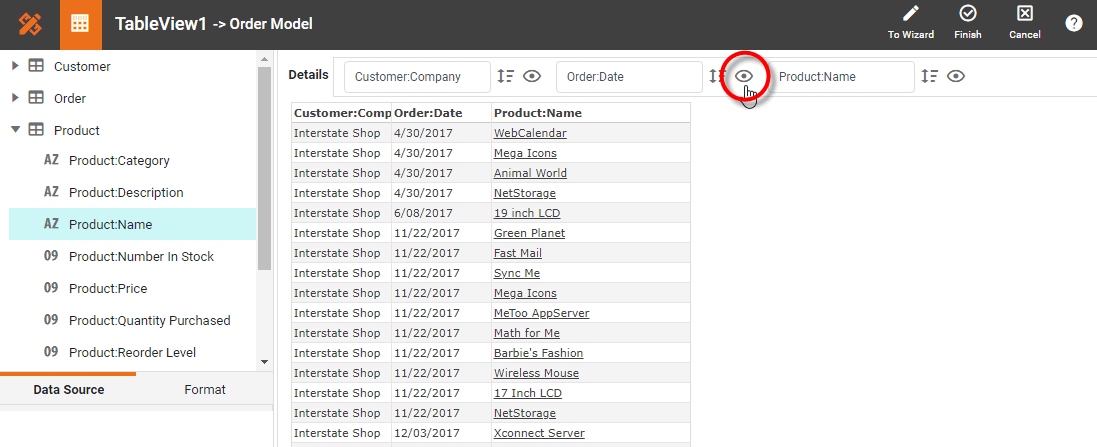Click the app logo icon
Screen dimensions: 1097x447
pyautogui.click(x=30, y=24)
